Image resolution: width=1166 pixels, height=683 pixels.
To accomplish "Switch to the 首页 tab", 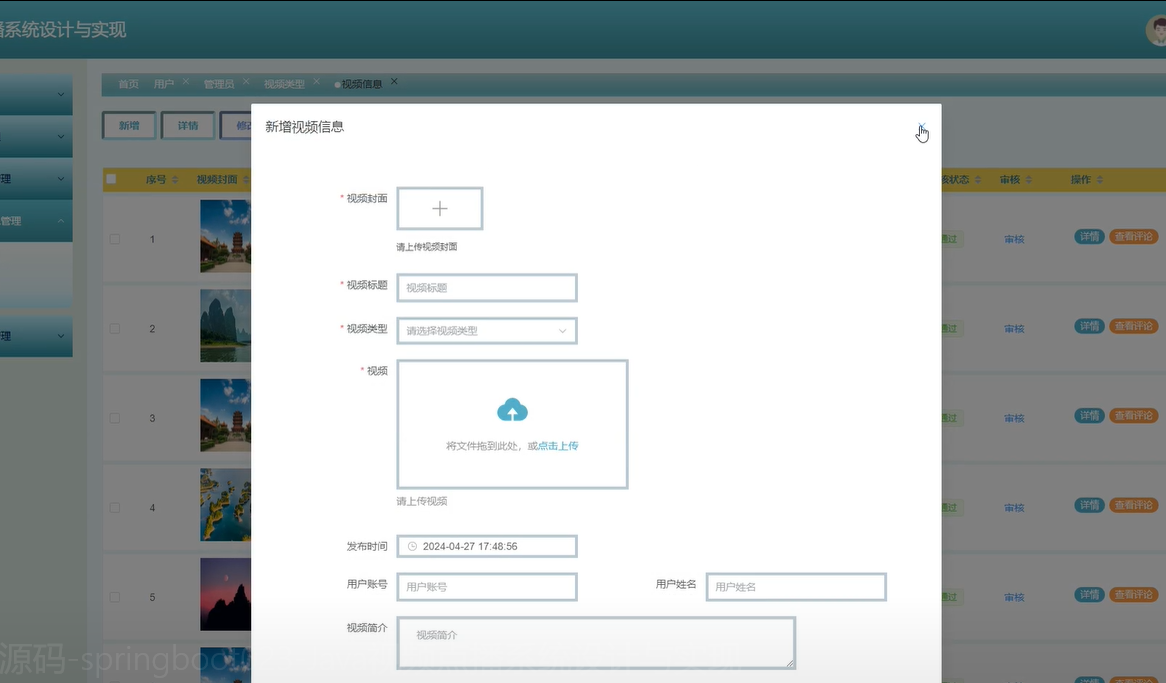I will (128, 84).
